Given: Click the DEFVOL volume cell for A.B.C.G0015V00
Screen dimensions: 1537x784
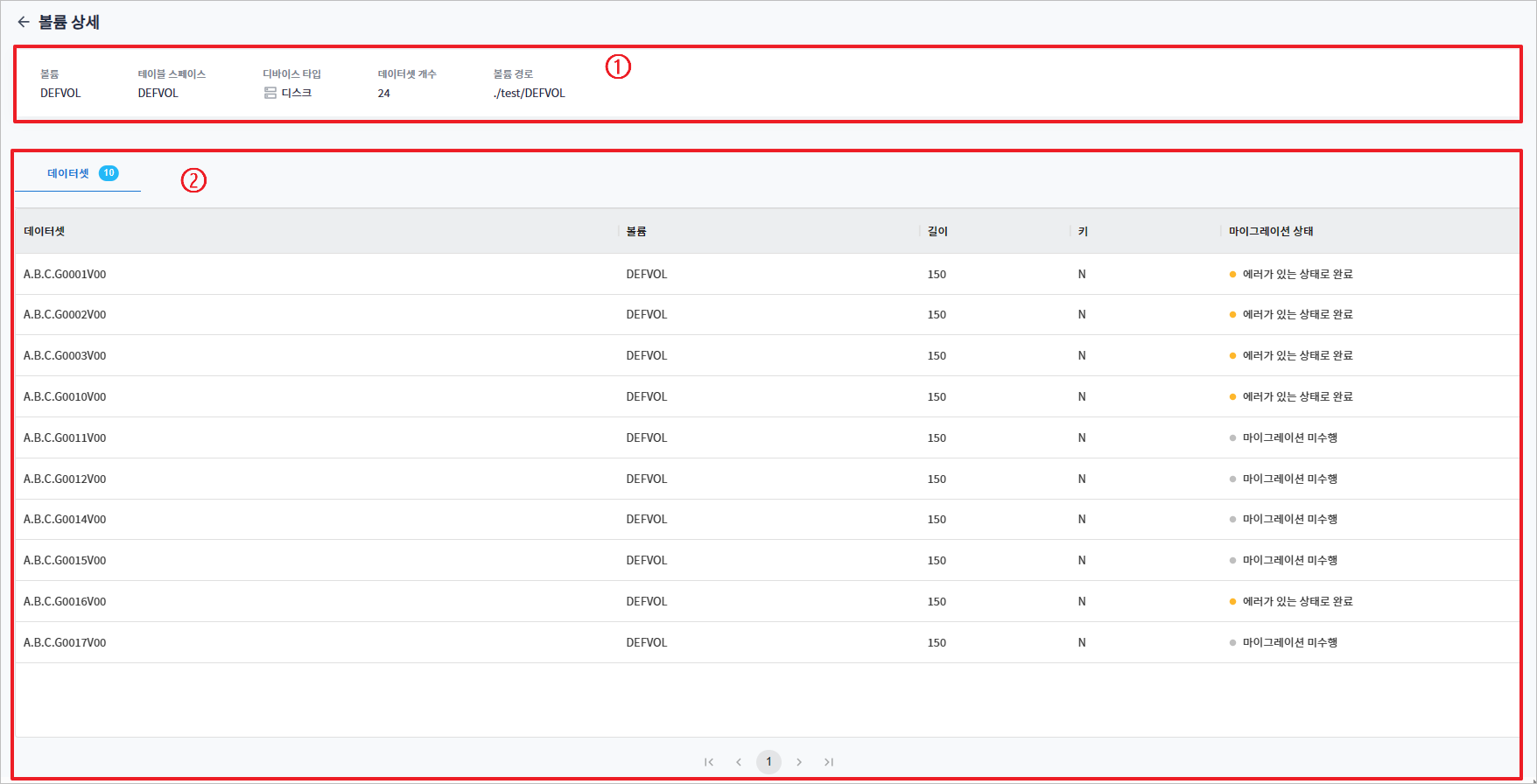Looking at the screenshot, I should tap(647, 560).
